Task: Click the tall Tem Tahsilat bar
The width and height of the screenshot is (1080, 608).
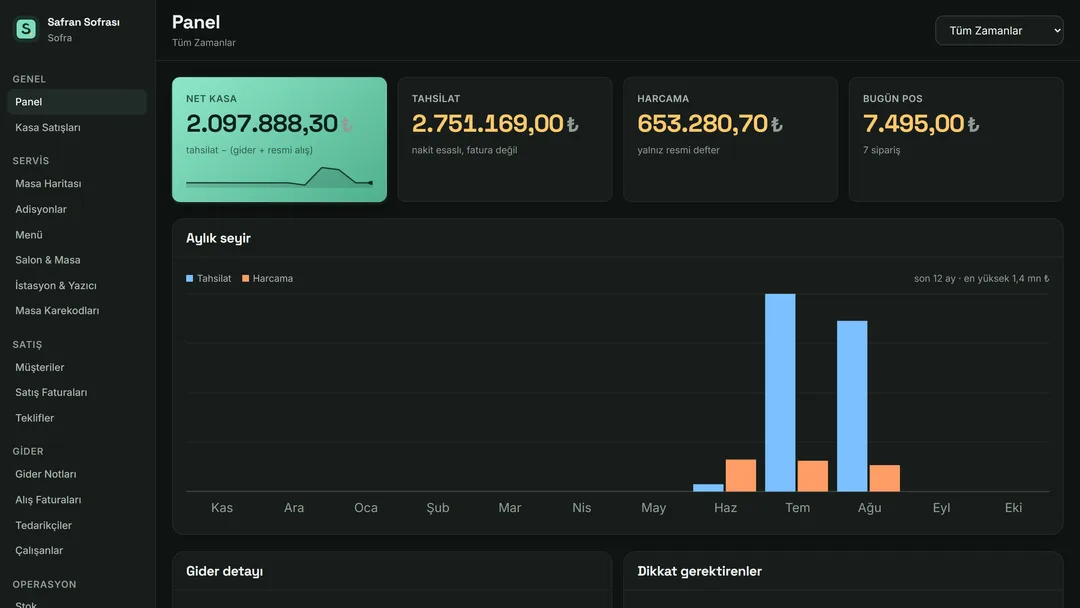Action: [780, 392]
